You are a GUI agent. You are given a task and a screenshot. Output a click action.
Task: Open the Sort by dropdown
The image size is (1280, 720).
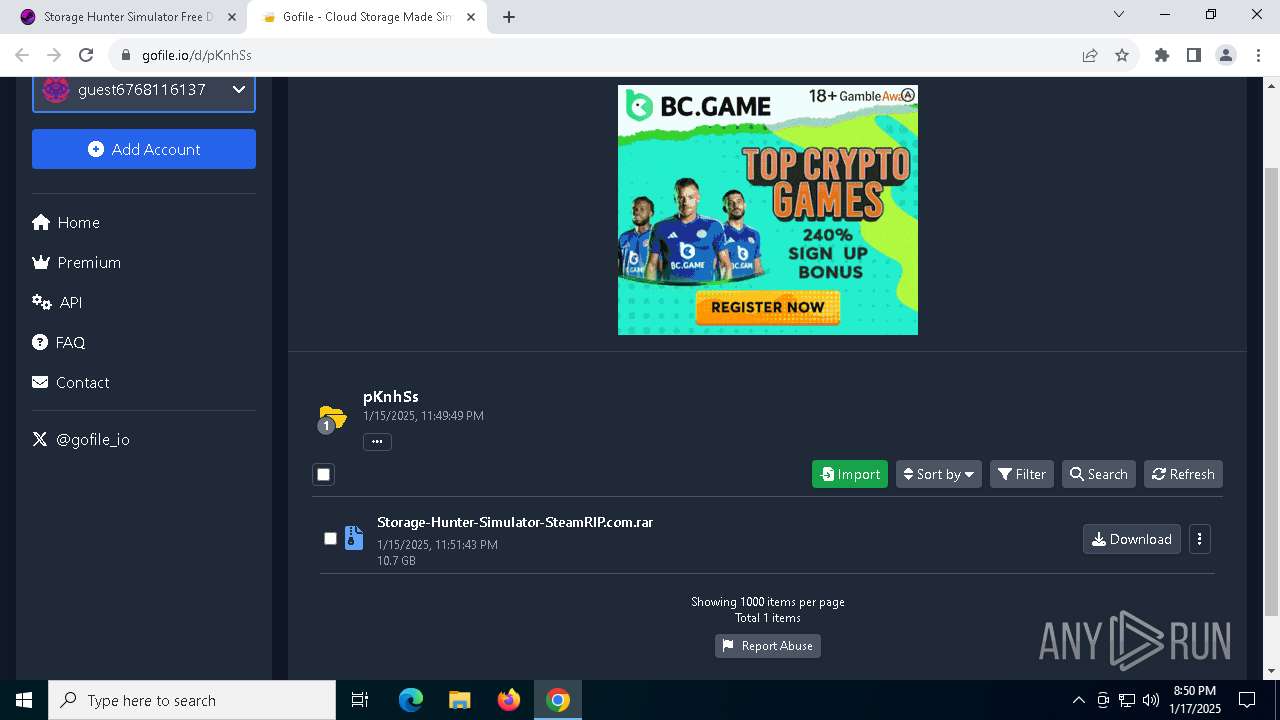click(939, 474)
